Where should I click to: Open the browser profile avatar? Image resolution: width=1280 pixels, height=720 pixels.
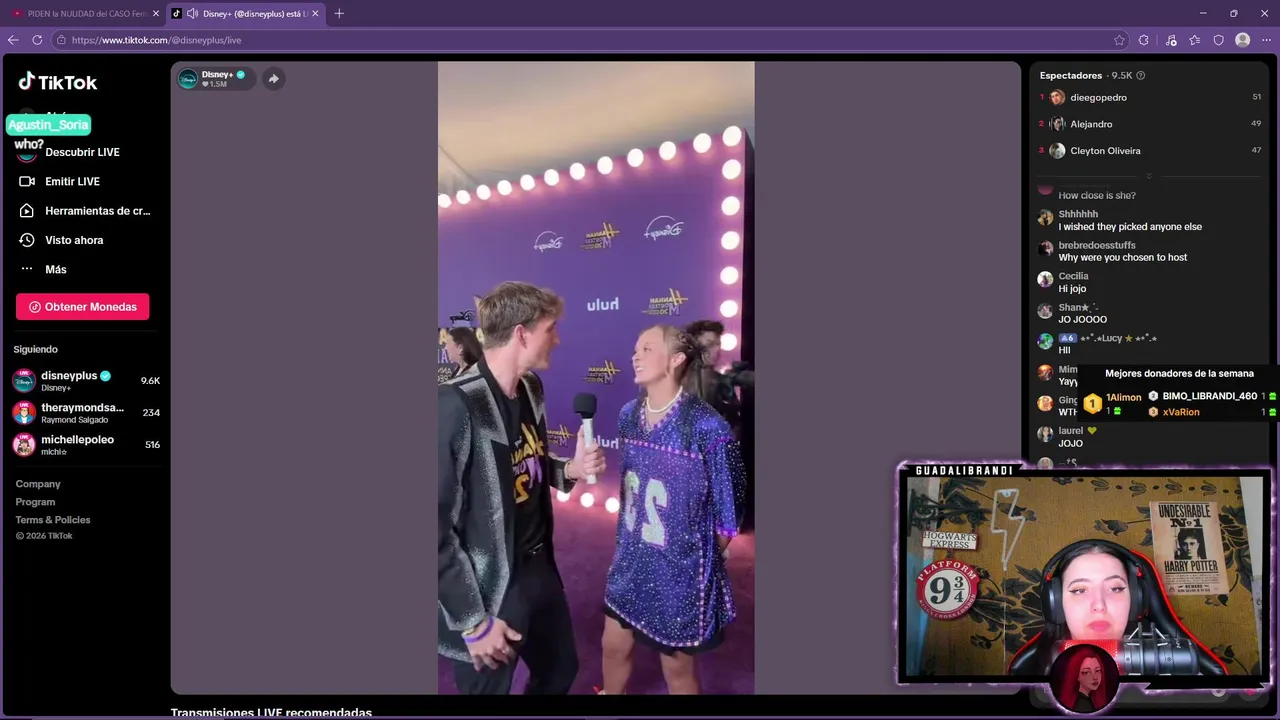(1243, 40)
